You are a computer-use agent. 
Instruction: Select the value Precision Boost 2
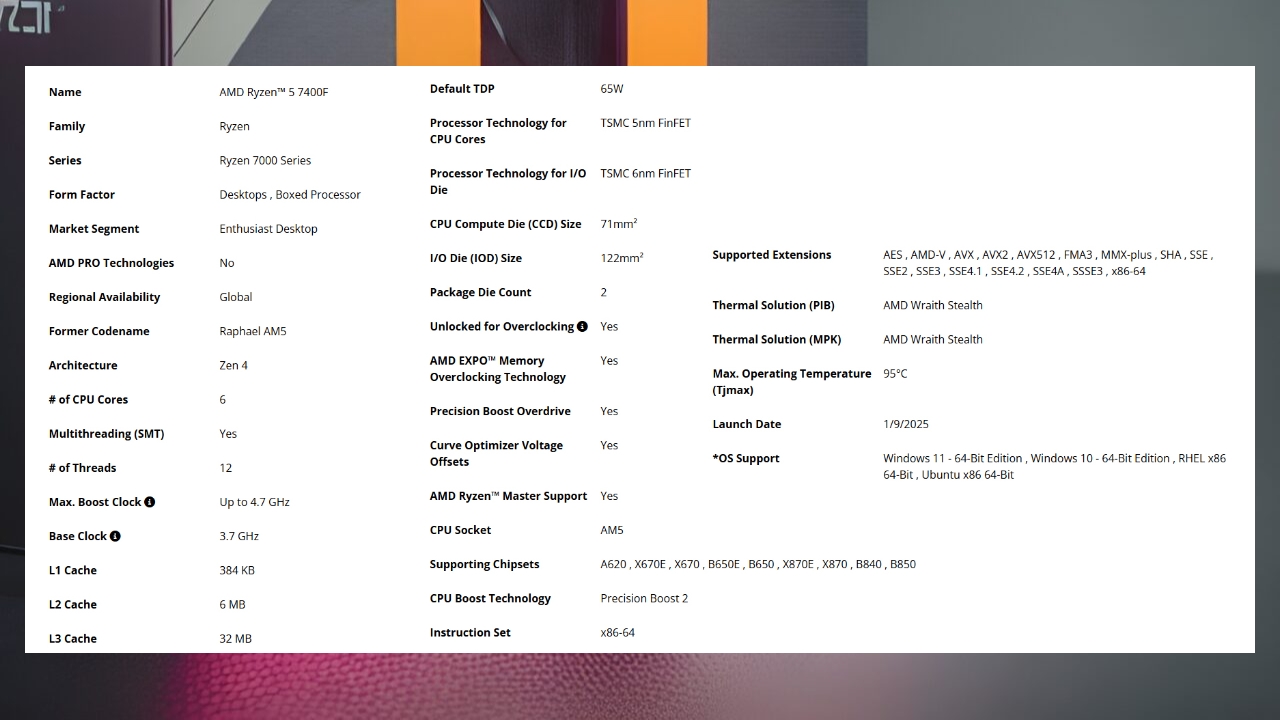pos(644,598)
